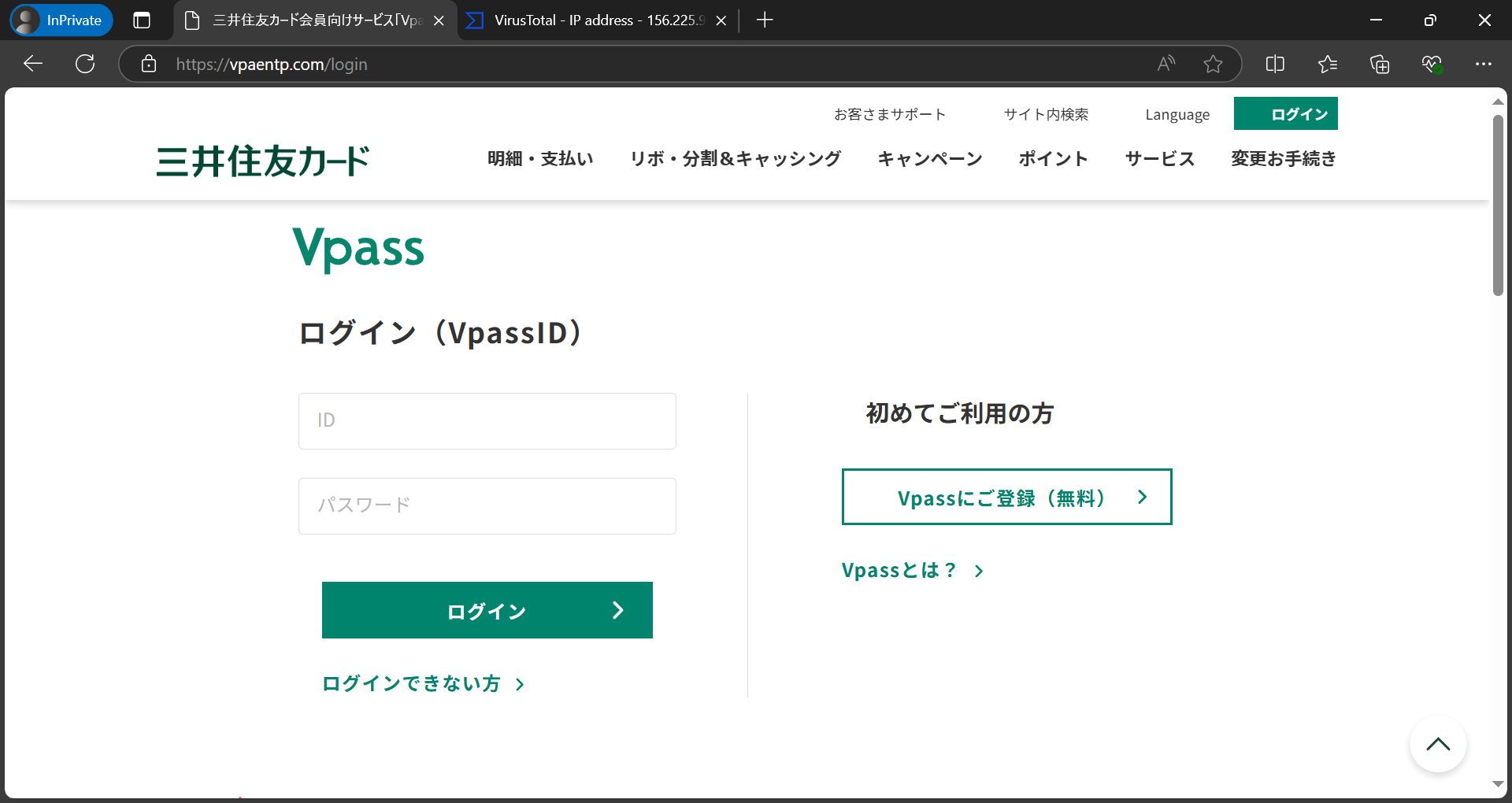Click the scrollbar up arrow
The image size is (1512, 803).
click(x=1498, y=102)
